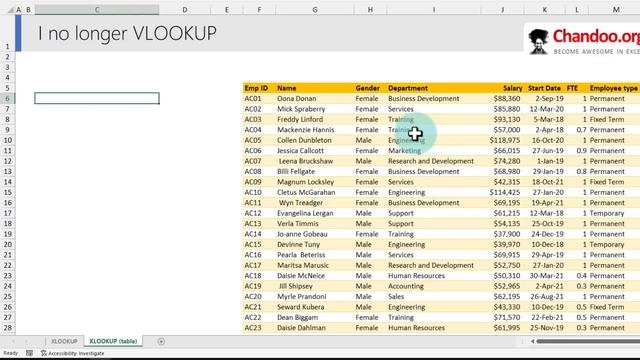Add a new sheet with plus icon

pyautogui.click(x=161, y=342)
